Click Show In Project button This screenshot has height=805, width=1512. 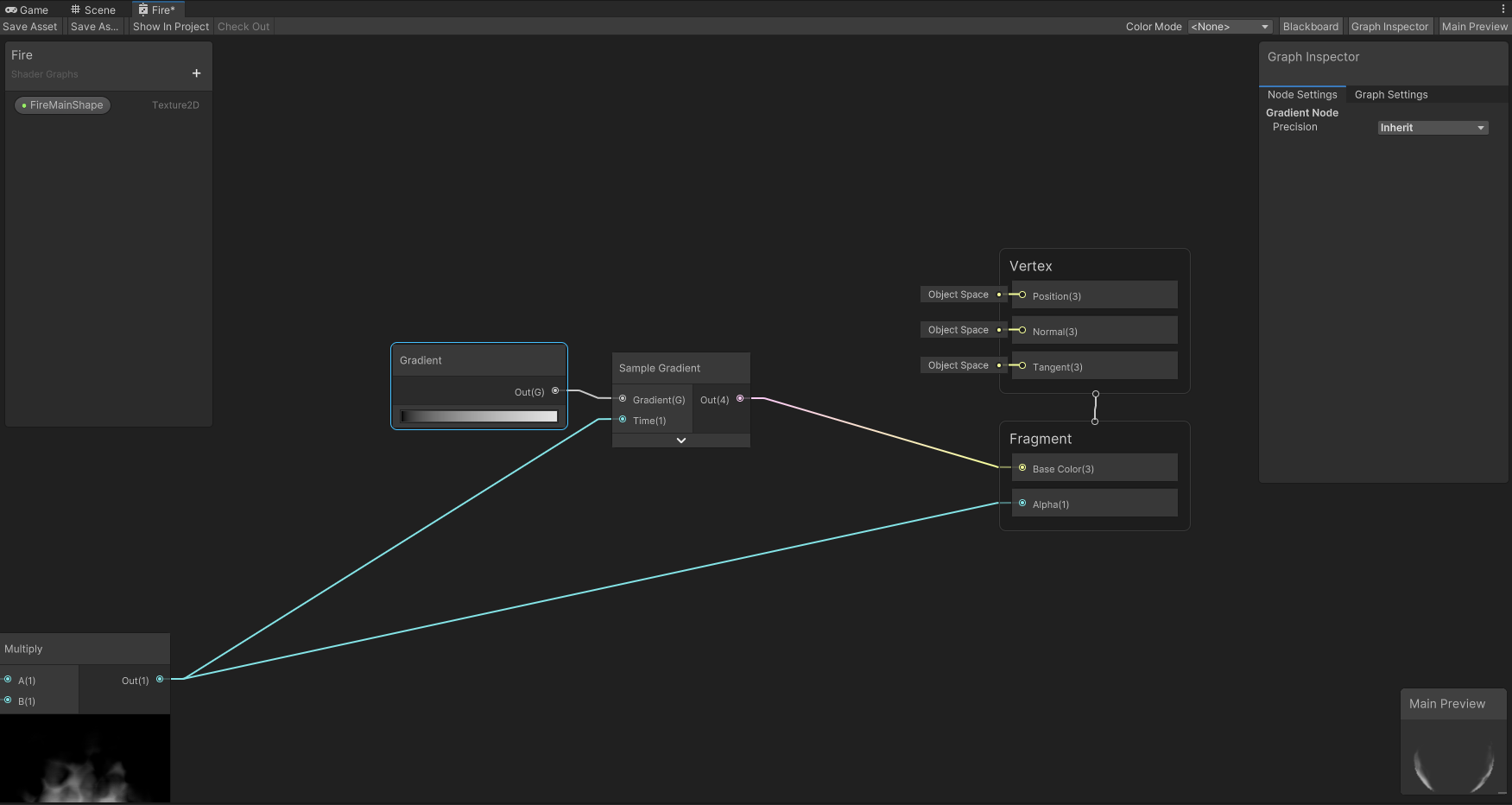[171, 27]
